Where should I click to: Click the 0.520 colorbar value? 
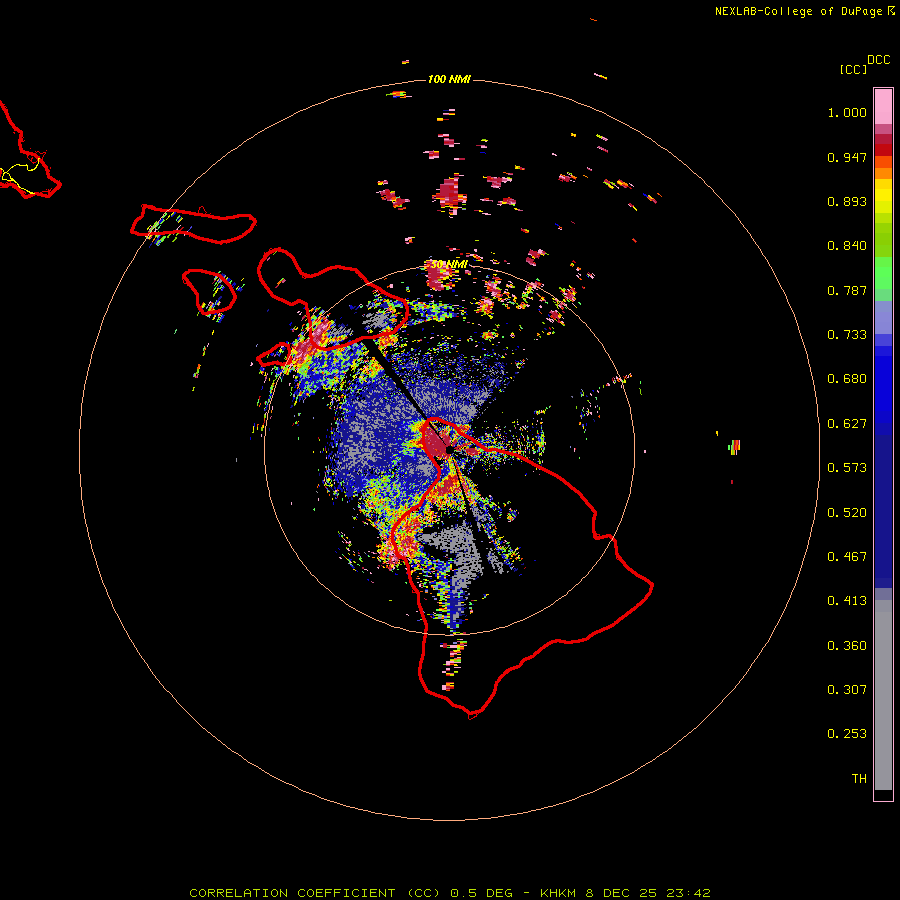tap(847, 513)
